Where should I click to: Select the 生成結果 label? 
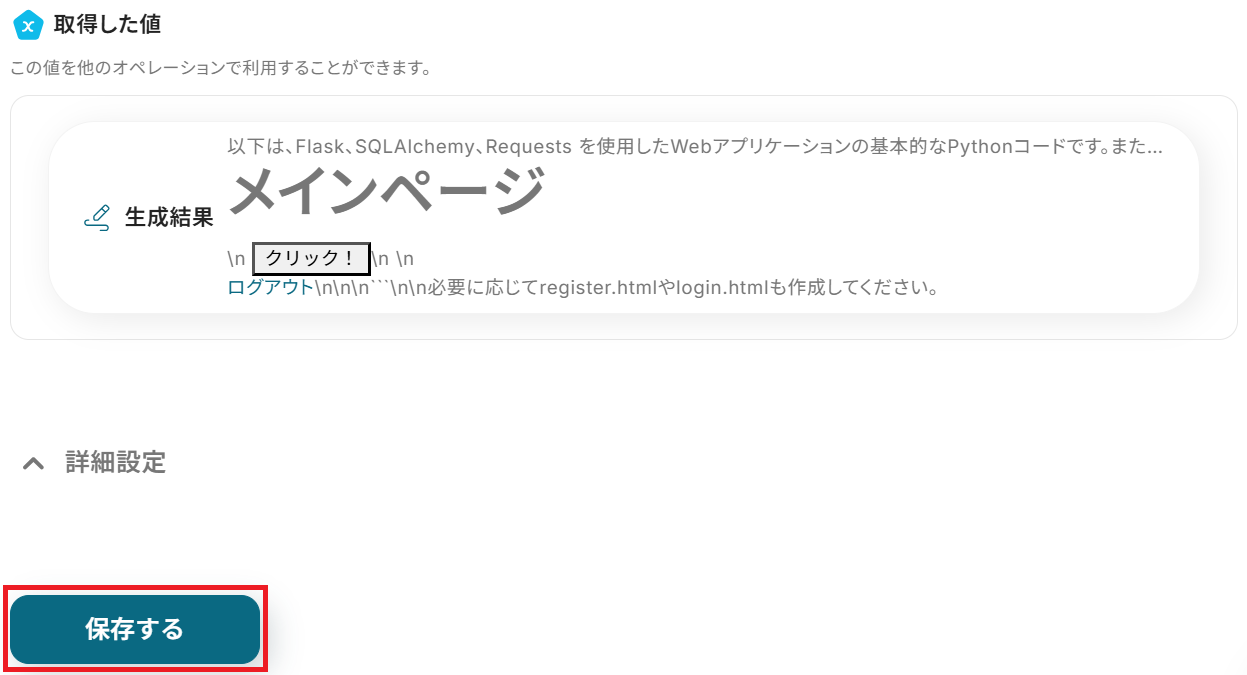tap(169, 218)
